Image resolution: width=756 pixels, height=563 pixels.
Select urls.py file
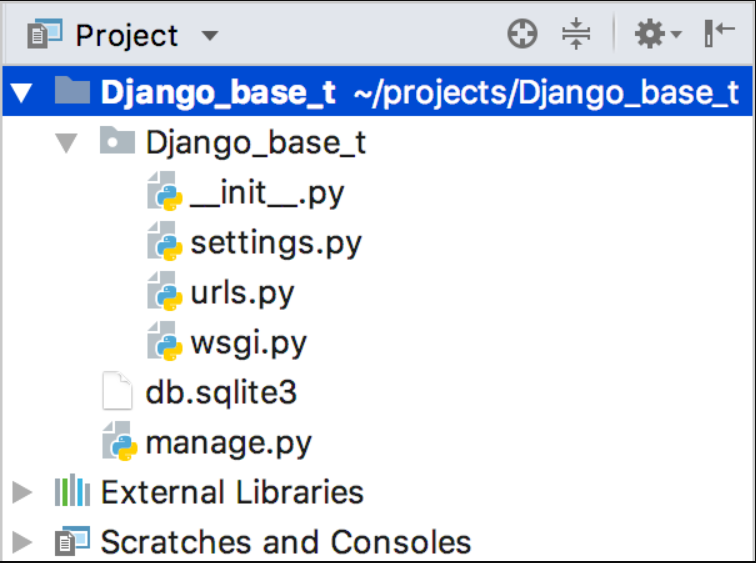click(x=243, y=294)
